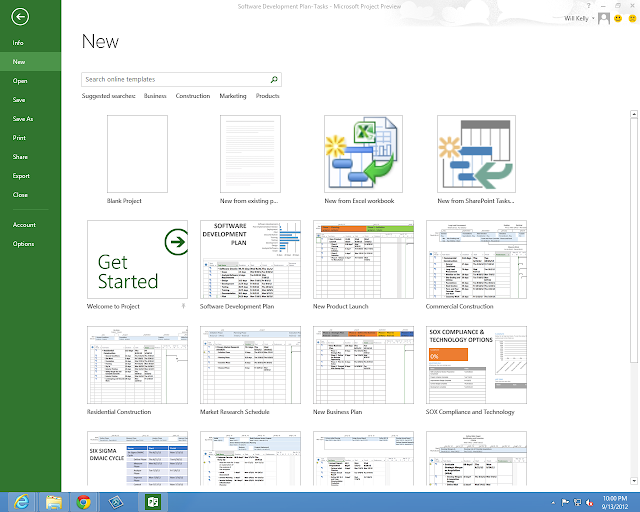Viewport: 640px width, 512px height.
Task: Select the SOX Compliance and Technology template
Action: [476, 365]
